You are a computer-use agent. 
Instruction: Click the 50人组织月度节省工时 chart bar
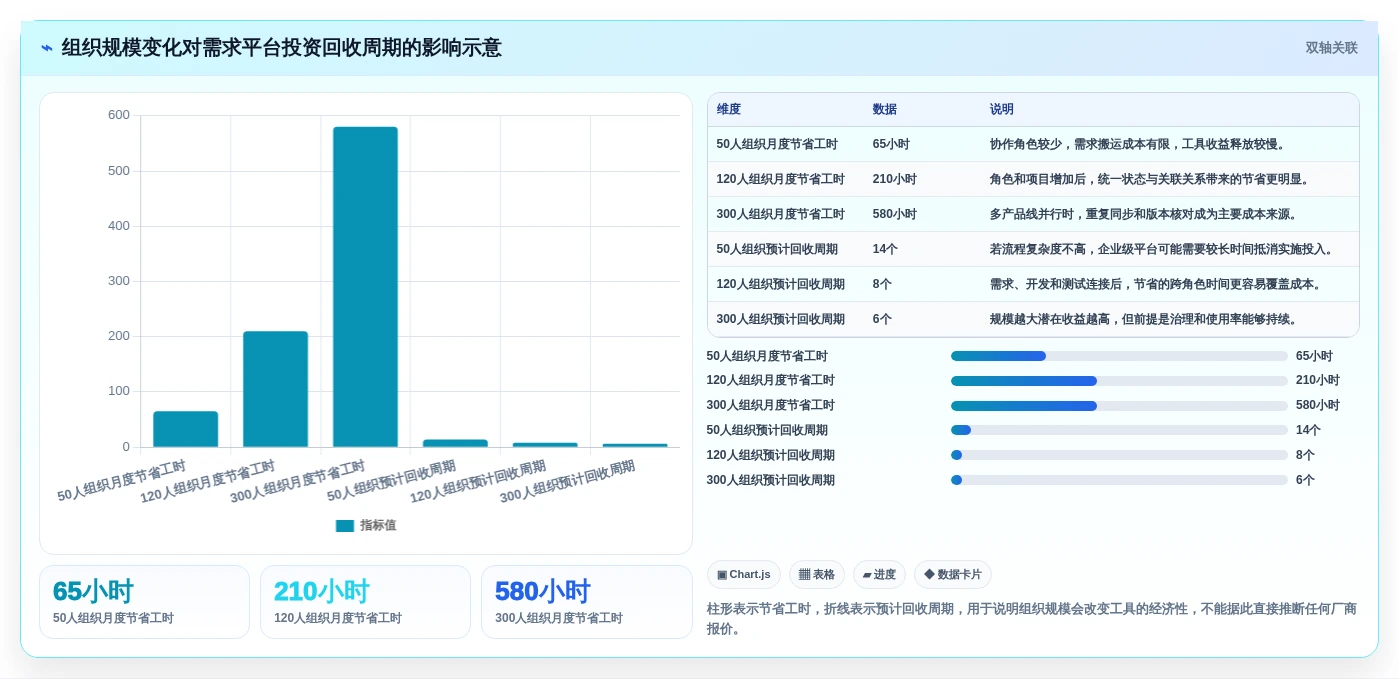185,429
